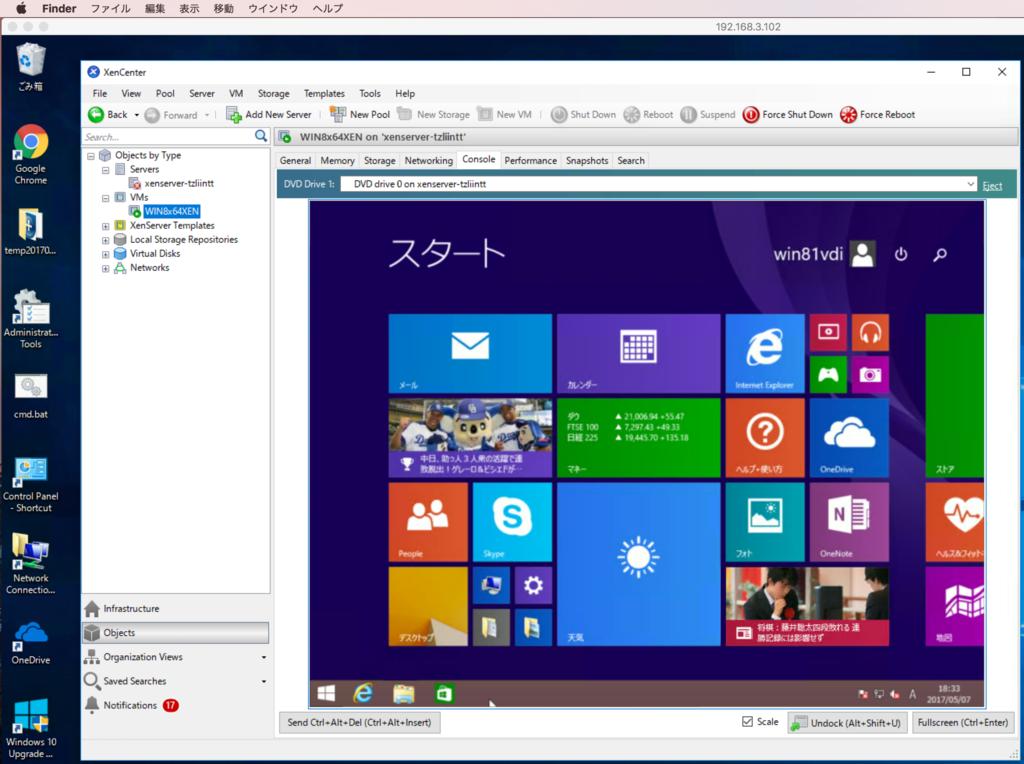1024x764 pixels.
Task: Open the Skype tile
Action: pyautogui.click(x=512, y=522)
